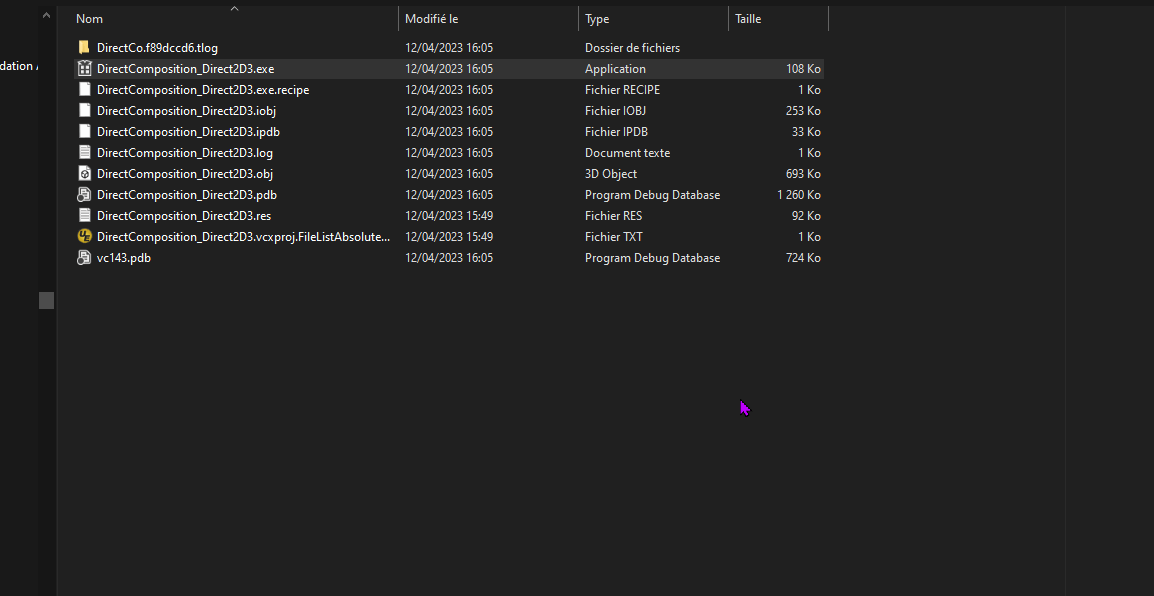Click the vcxproj.FileListAbsolute file's yellow icon

click(84, 237)
